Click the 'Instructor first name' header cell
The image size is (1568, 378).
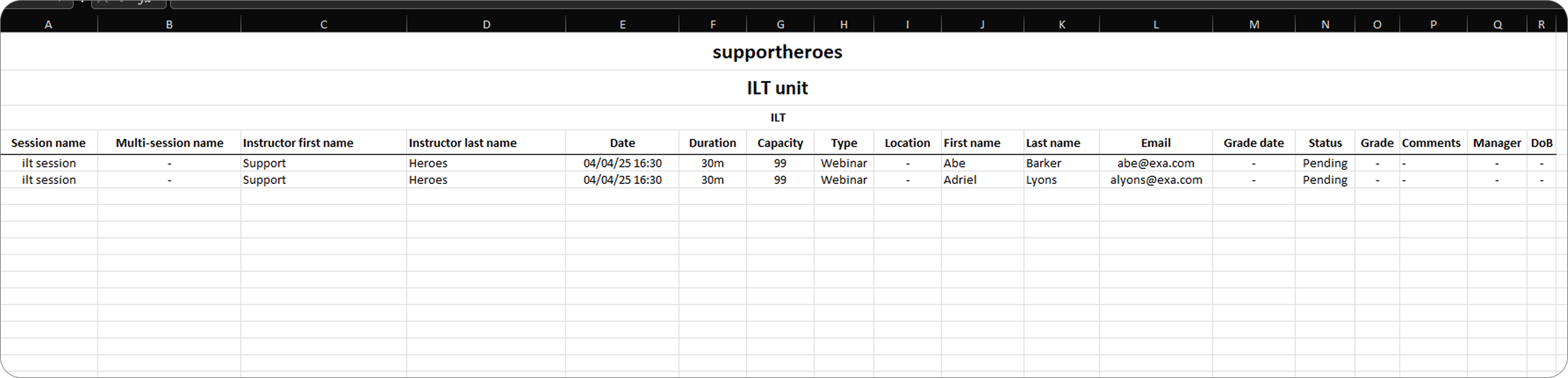324,143
